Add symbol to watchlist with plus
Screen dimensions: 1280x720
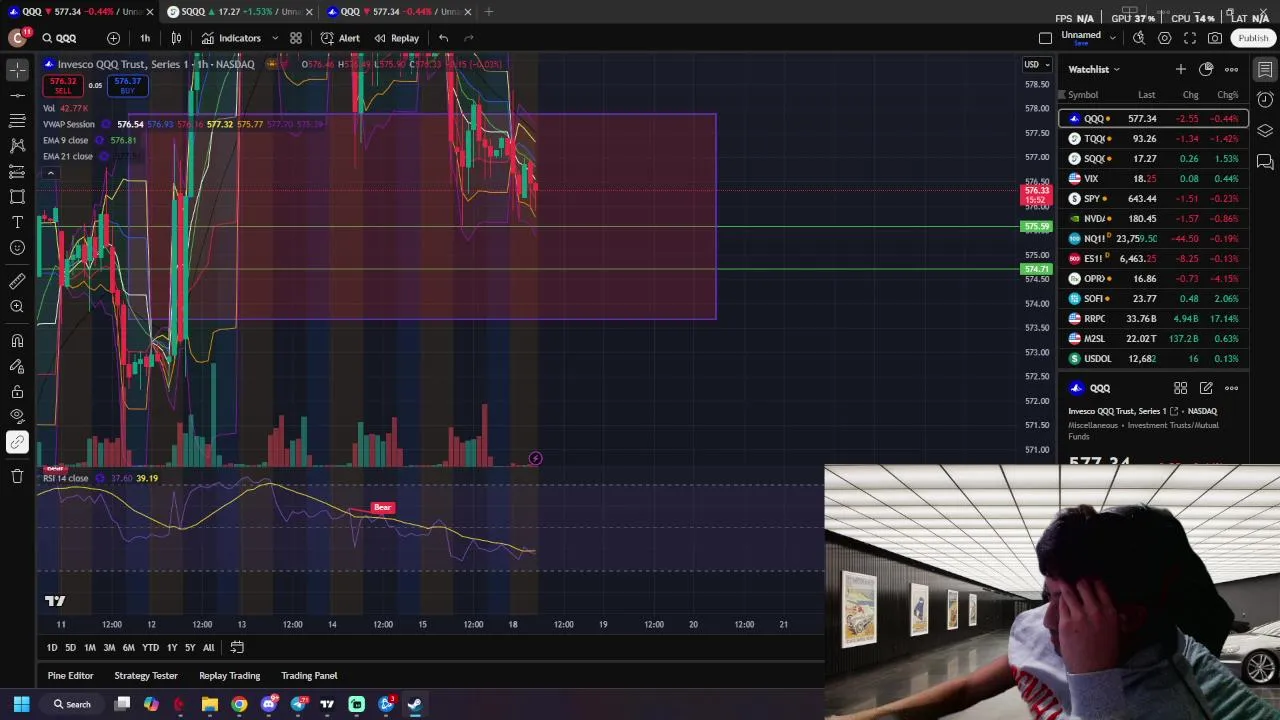click(x=1181, y=69)
